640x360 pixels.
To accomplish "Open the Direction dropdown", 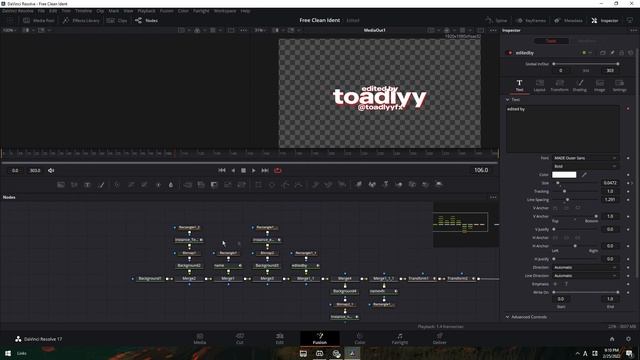I will point(585,267).
